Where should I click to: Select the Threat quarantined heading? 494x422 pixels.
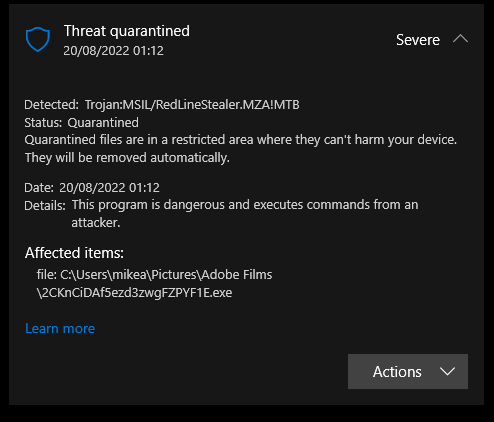pyautogui.click(x=127, y=31)
